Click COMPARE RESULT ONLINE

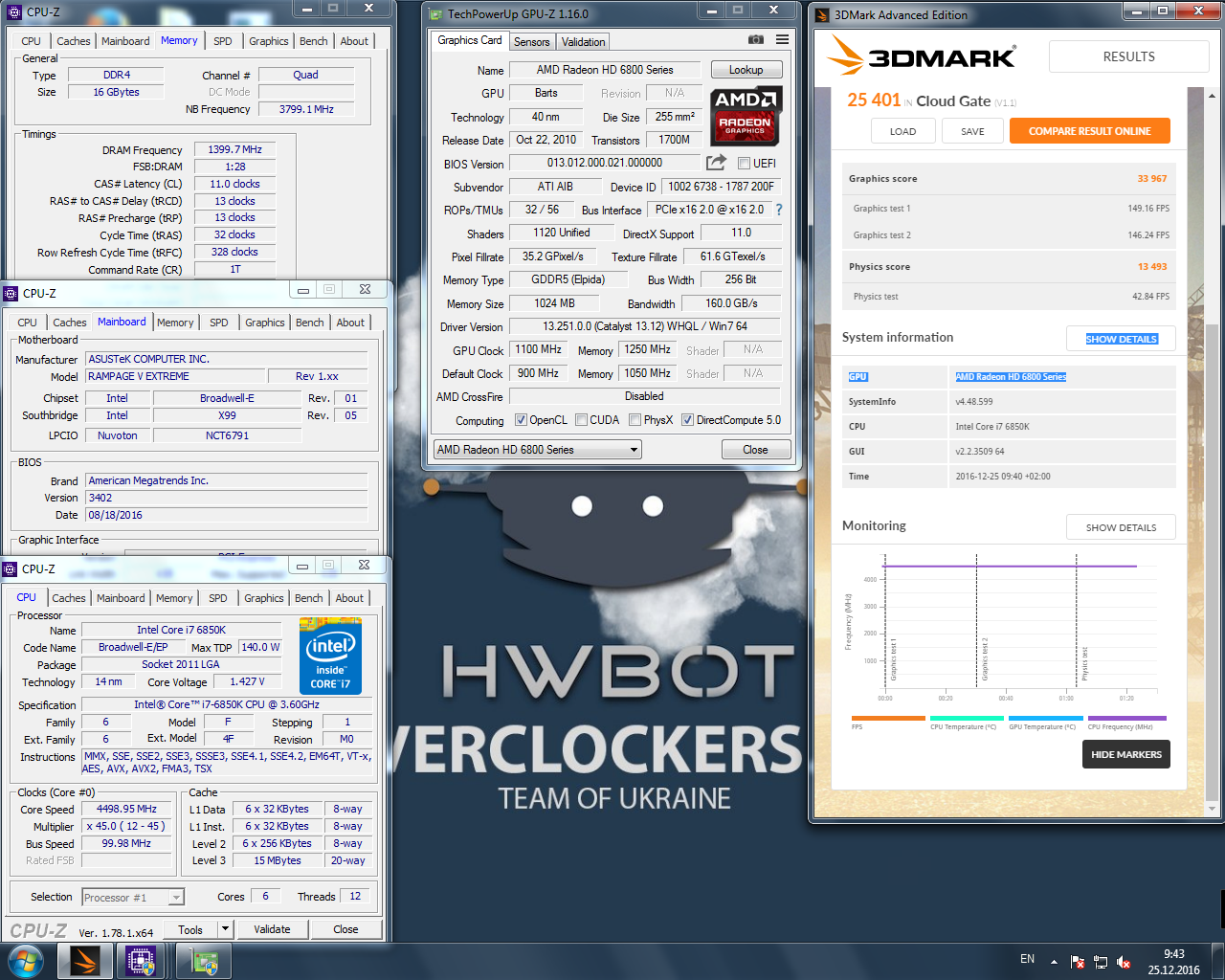1090,131
